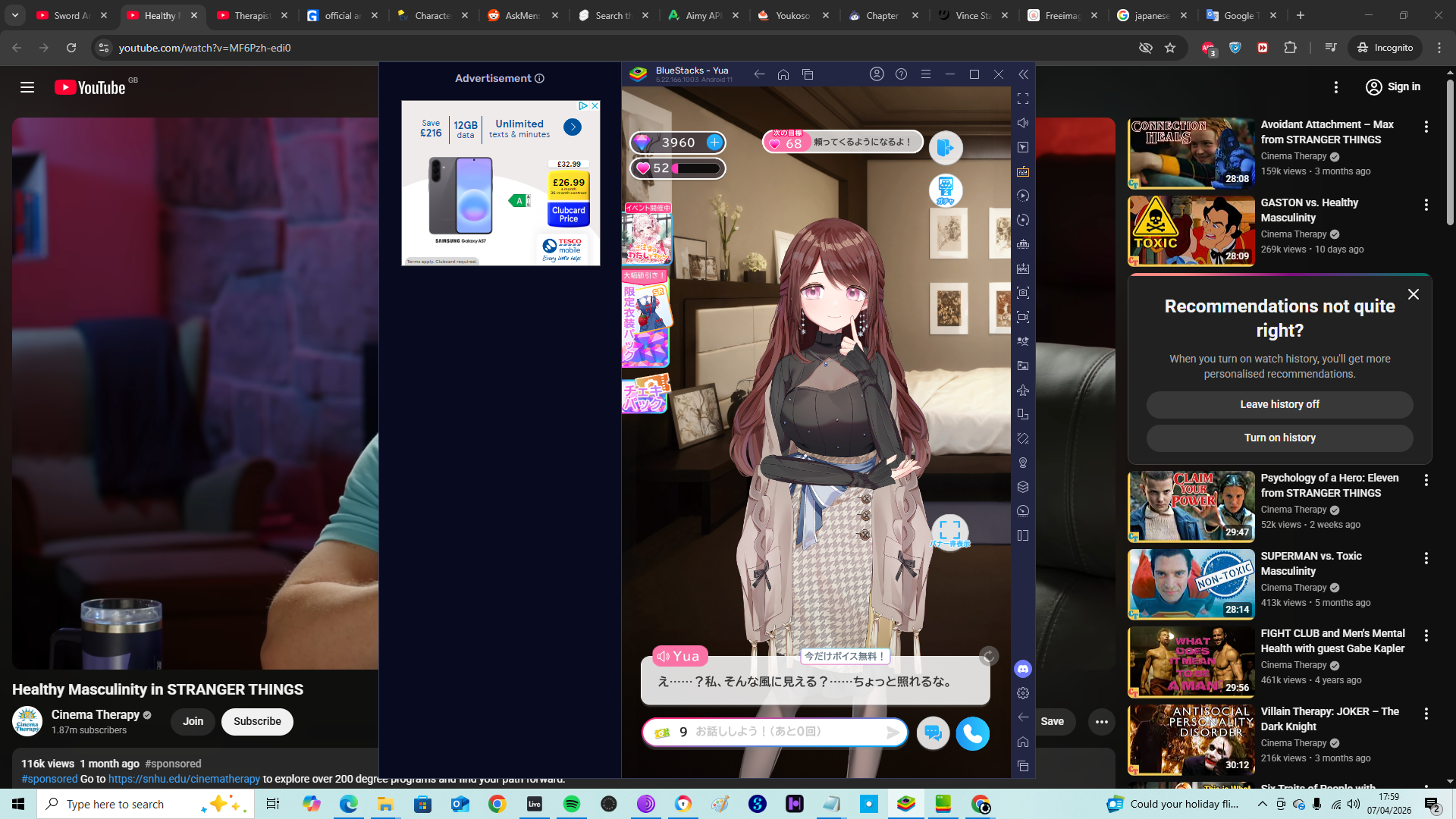Open BlueStacks keyboard controls editor icon
The height and width of the screenshot is (819, 1456).
point(1023,171)
